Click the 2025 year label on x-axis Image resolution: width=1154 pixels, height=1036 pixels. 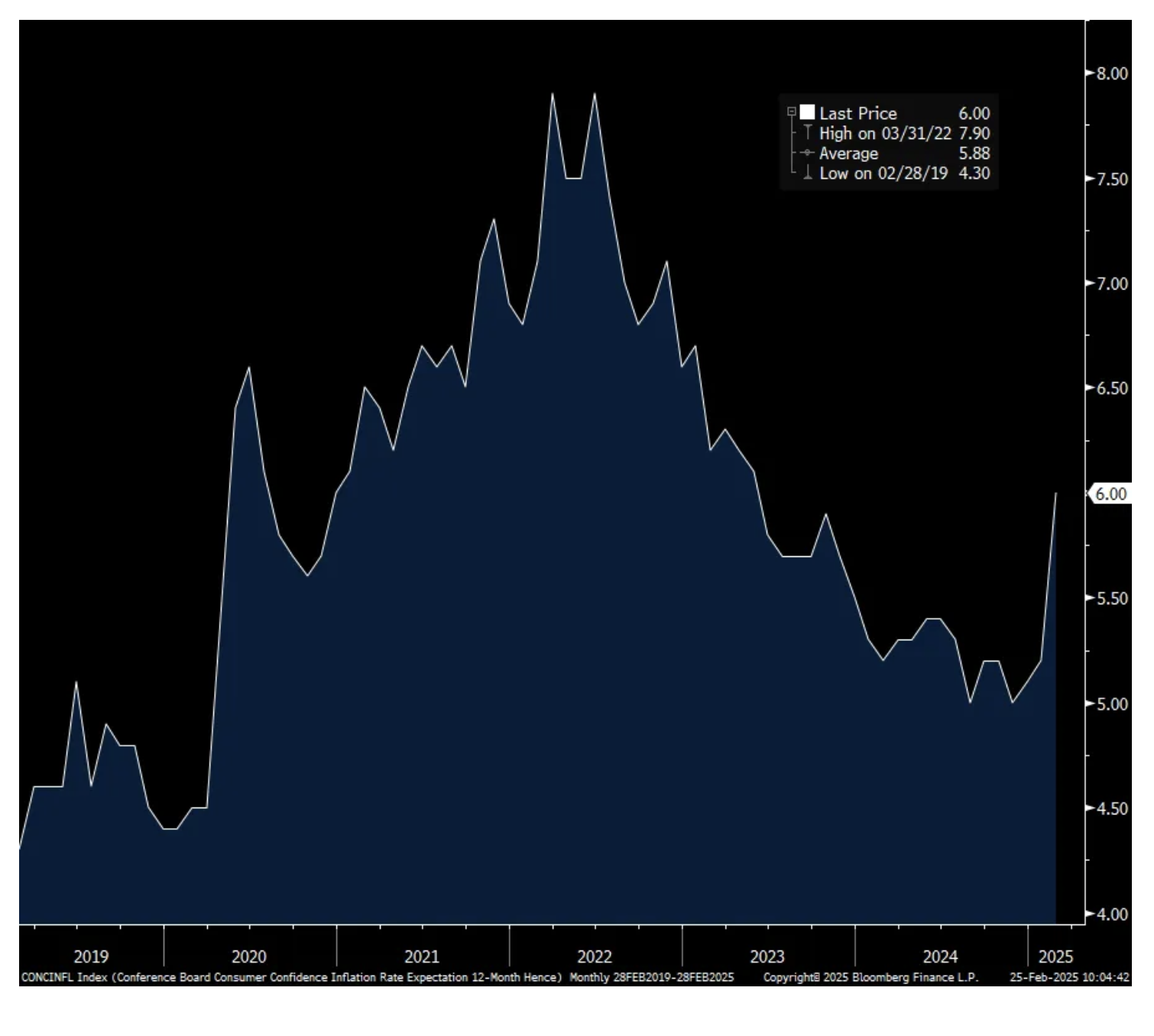coord(1055,956)
